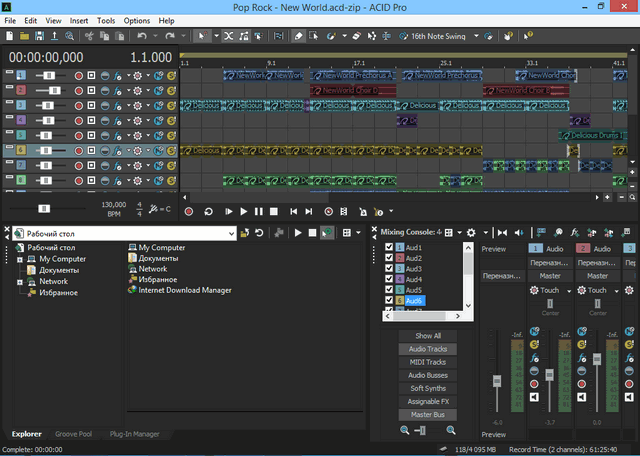This screenshot has height=456, width=640.
Task: Click the Preview channel volume fader
Action: [496, 381]
